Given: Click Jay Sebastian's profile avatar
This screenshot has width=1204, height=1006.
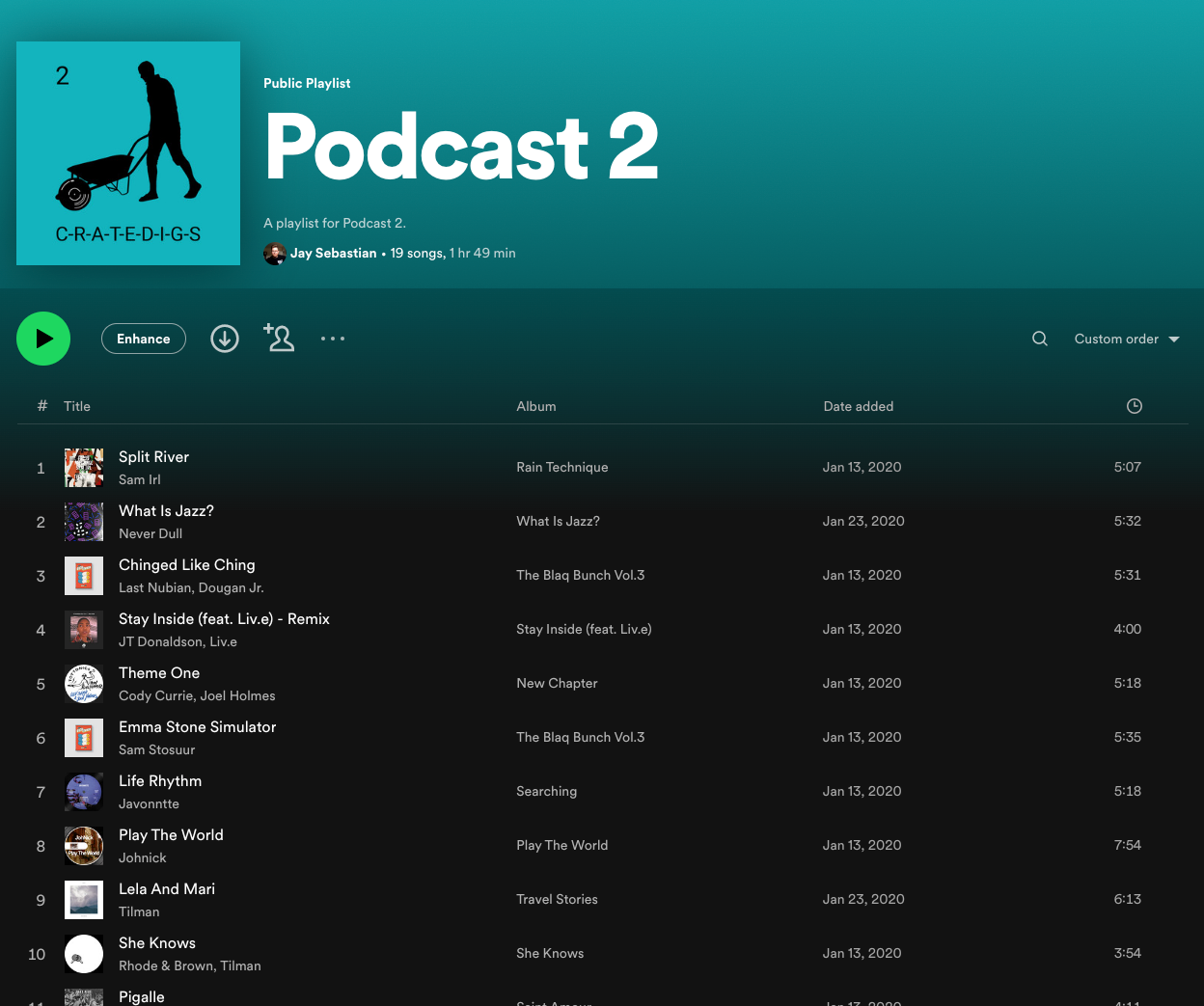Looking at the screenshot, I should 275,254.
